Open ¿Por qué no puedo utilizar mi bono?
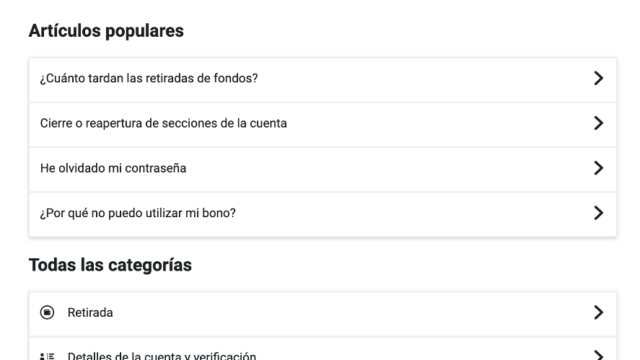 click(322, 214)
